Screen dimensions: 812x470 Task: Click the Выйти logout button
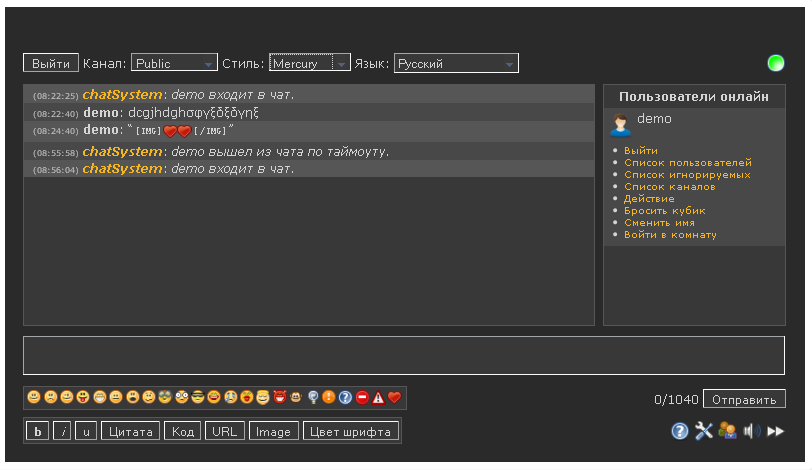click(51, 63)
